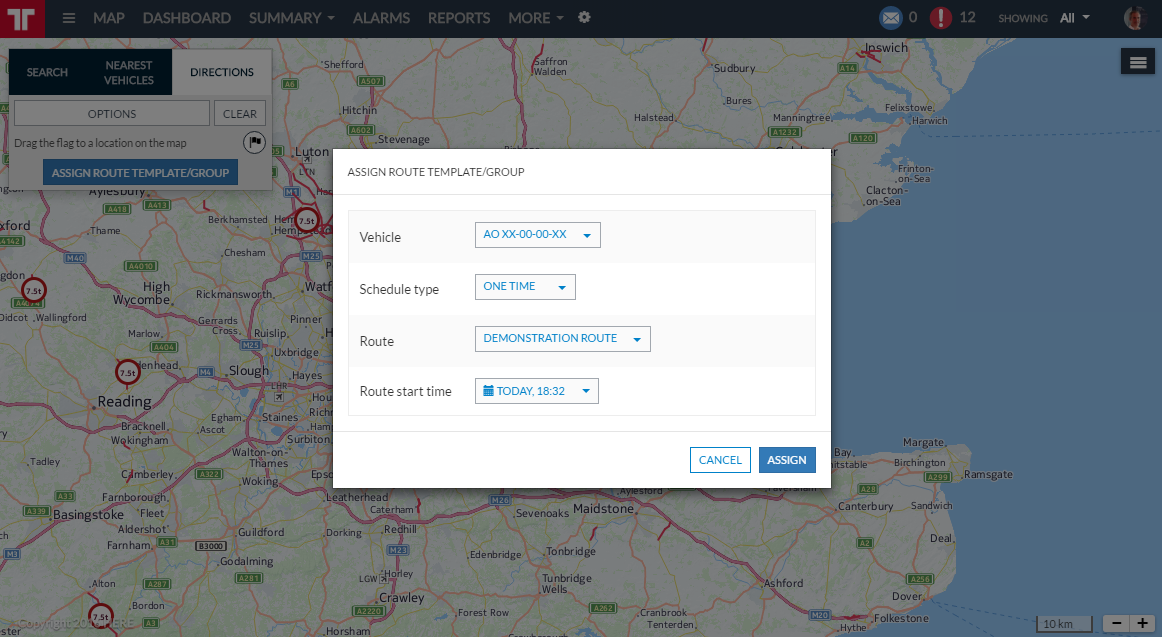The height and width of the screenshot is (637, 1162).
Task: Open the messages envelope icon
Action: click(890, 18)
